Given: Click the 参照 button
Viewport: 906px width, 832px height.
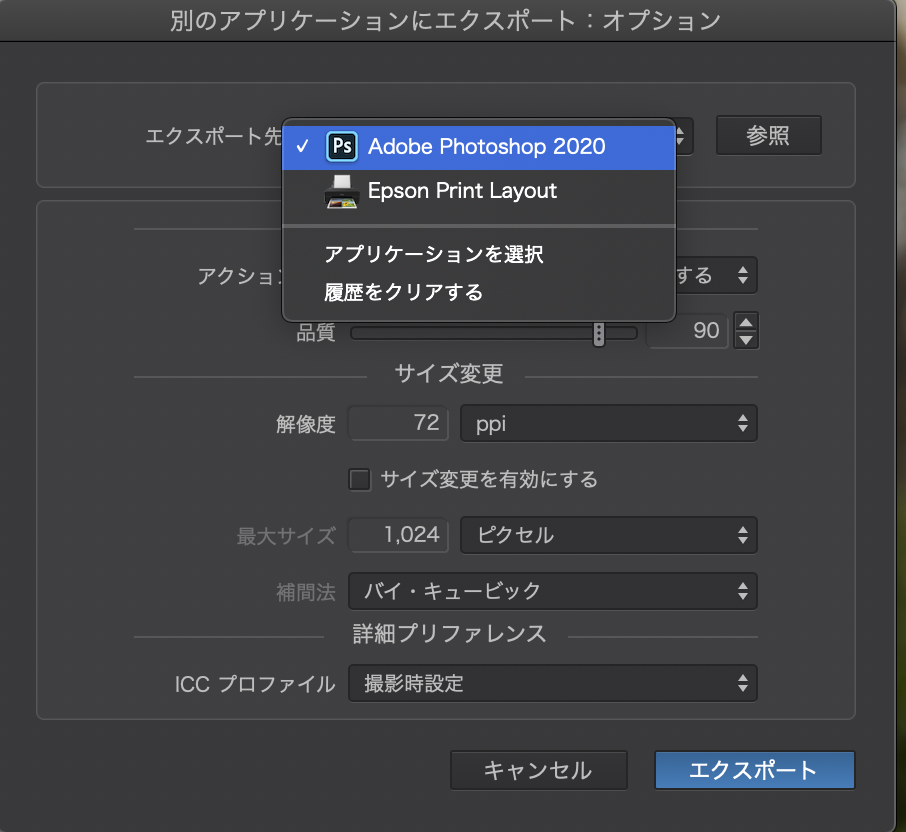Looking at the screenshot, I should (768, 135).
